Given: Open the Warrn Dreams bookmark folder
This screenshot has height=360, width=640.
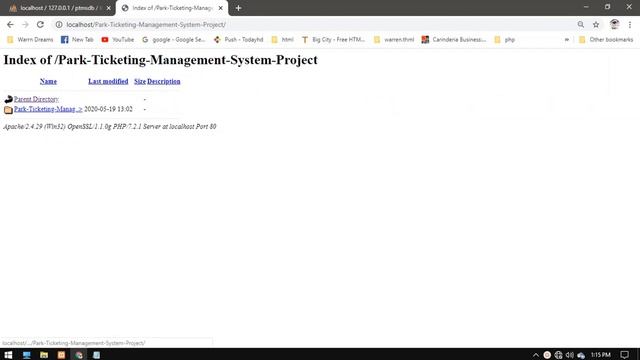Looking at the screenshot, I should (30, 40).
